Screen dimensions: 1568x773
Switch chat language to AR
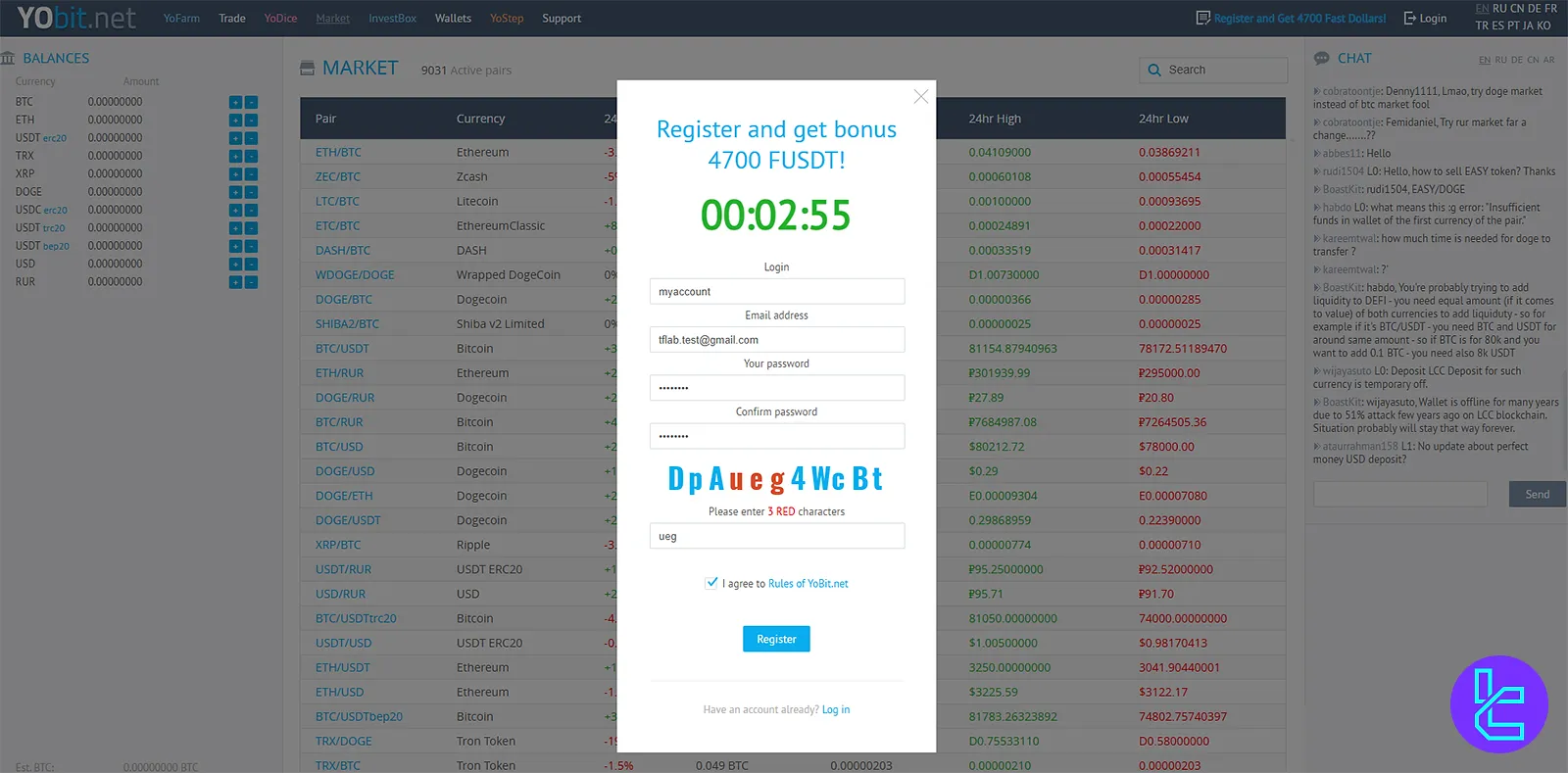pos(1548,60)
